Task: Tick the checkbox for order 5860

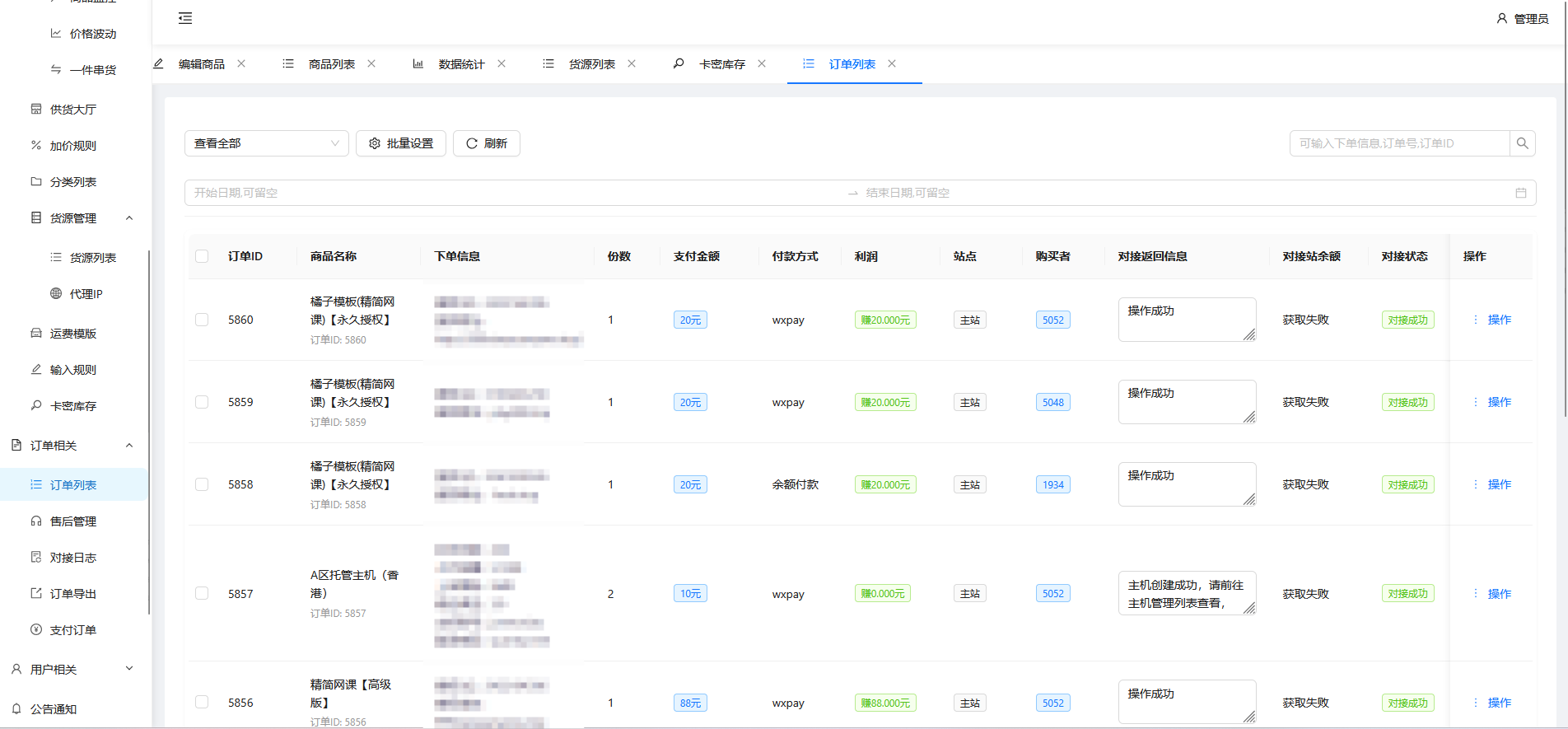Action: (x=202, y=320)
